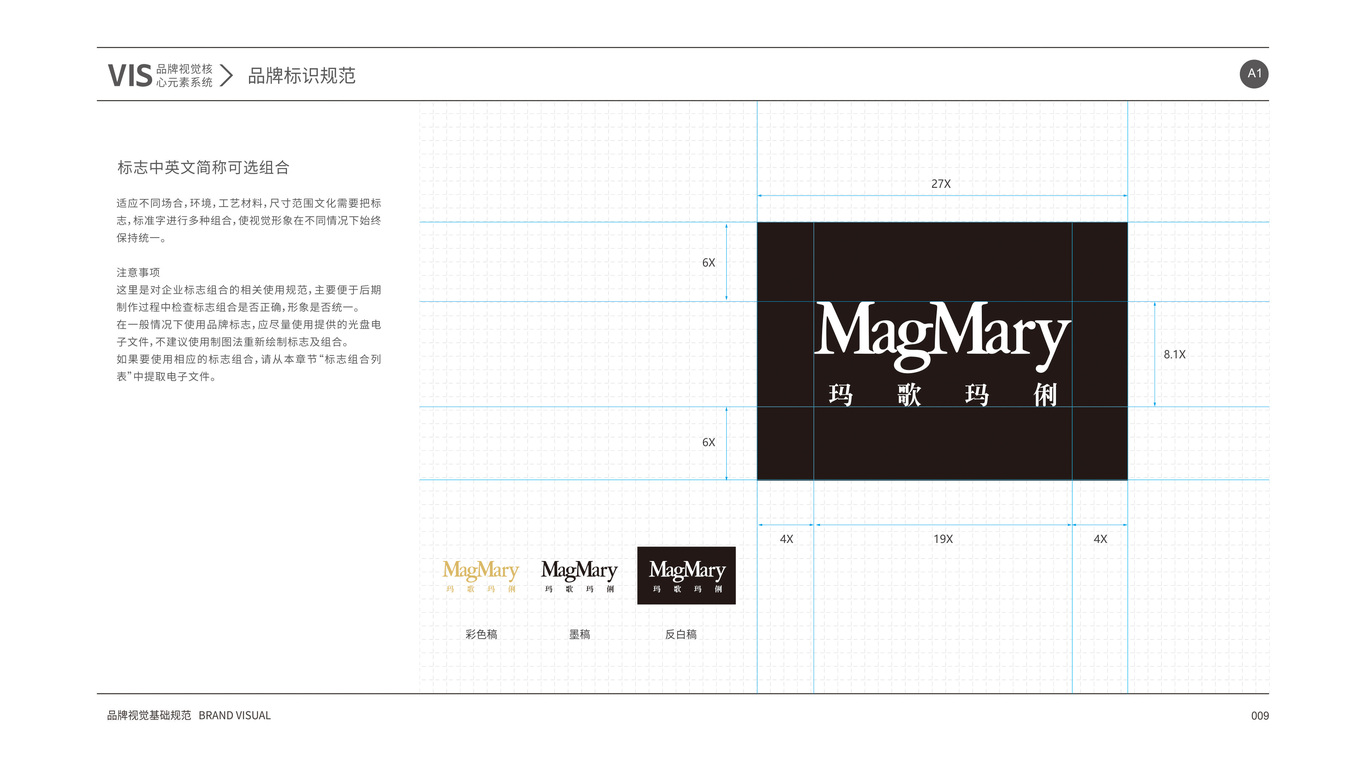Click the 墨稿 caption
Viewport: 1366px width, 768px height.
coord(579,634)
